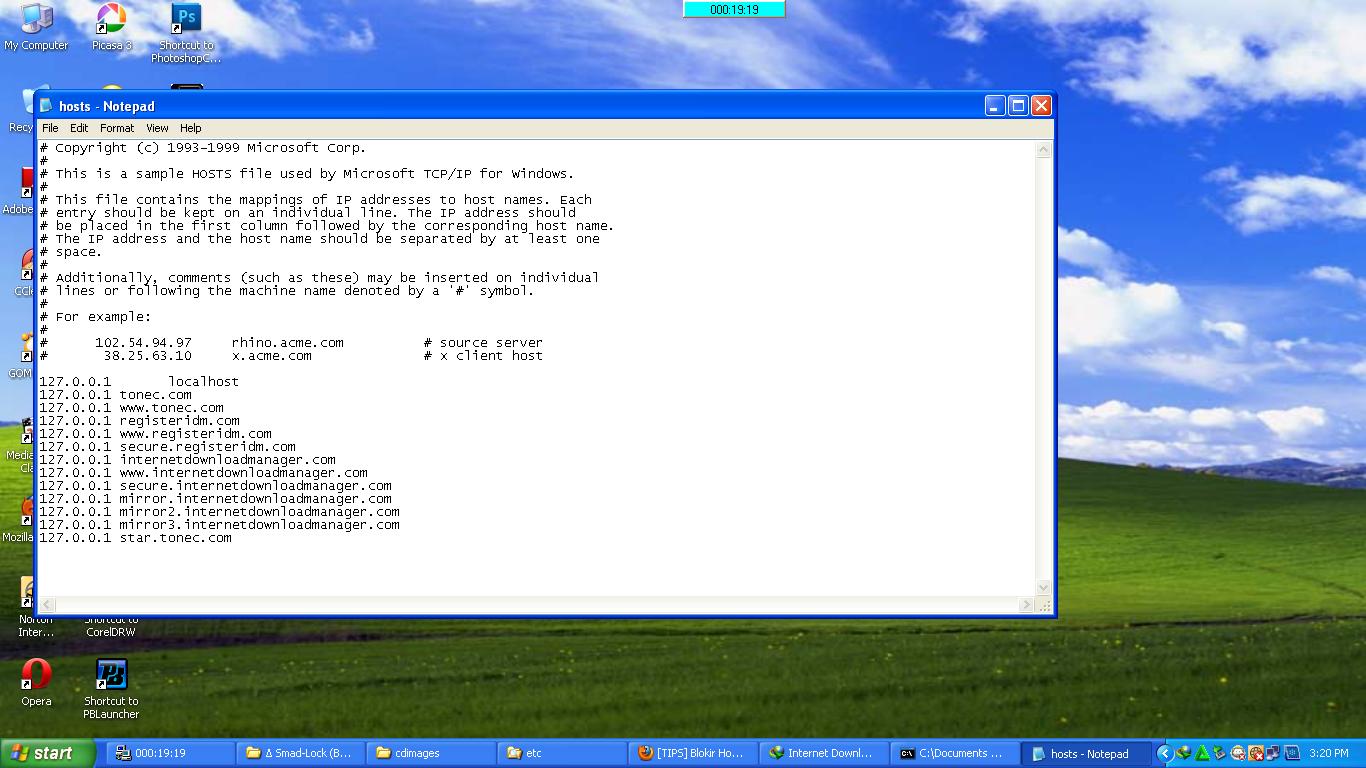The height and width of the screenshot is (768, 1366).
Task: Switch to the C:\Documents command prompt window
Action: [953, 753]
